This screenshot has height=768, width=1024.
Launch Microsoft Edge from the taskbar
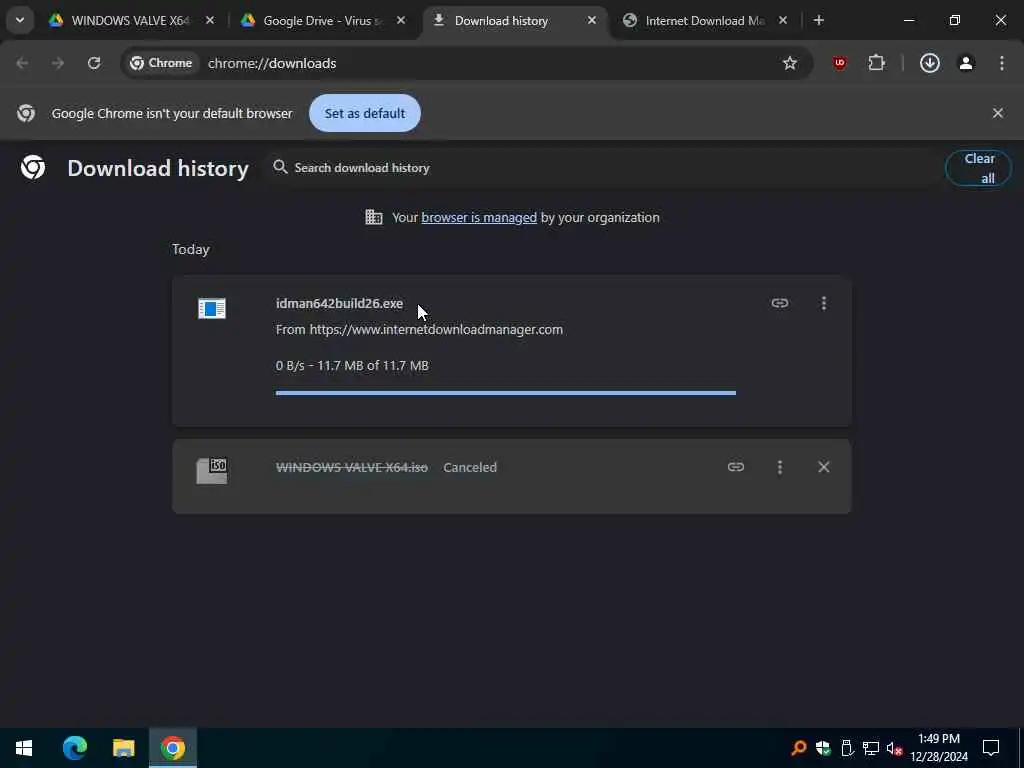point(74,748)
